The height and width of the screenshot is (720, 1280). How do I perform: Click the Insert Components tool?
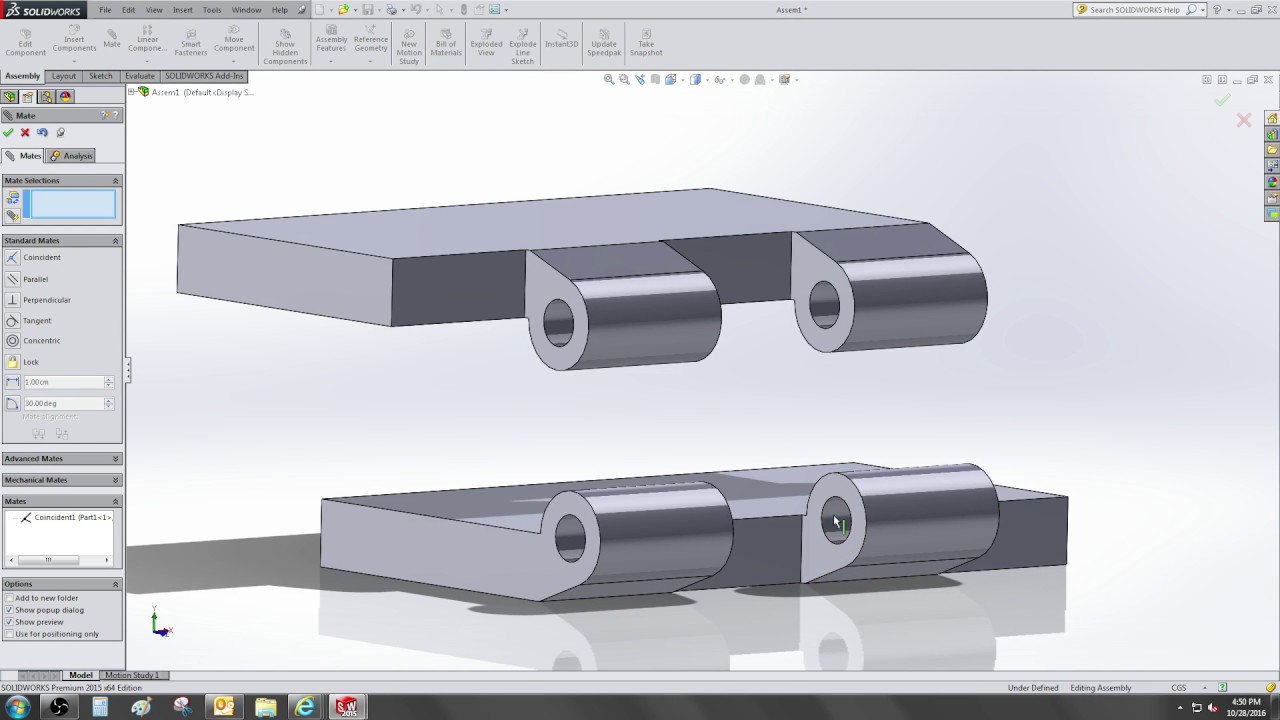coord(74,39)
